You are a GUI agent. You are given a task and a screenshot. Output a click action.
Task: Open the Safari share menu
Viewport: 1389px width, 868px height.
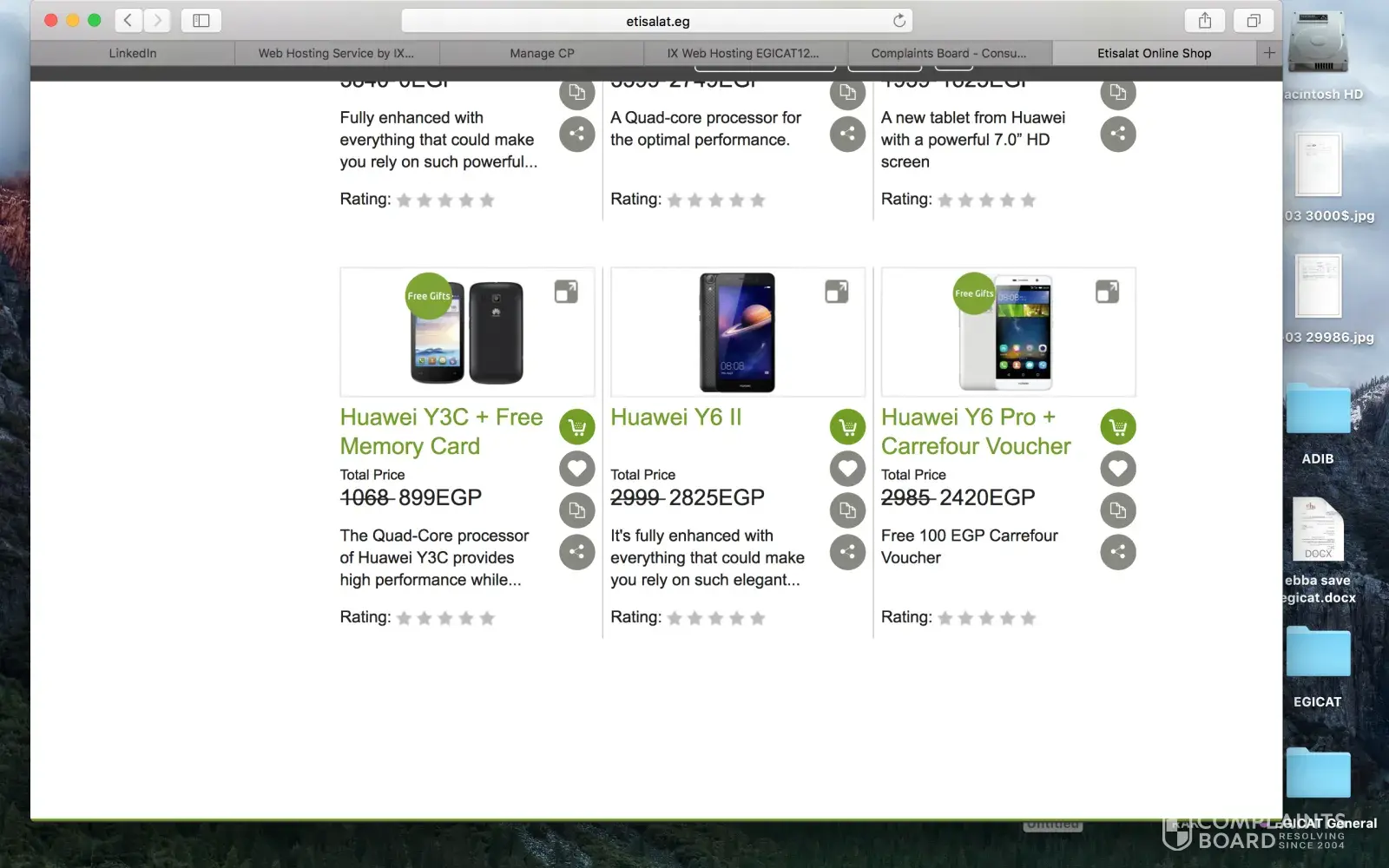(x=1205, y=21)
